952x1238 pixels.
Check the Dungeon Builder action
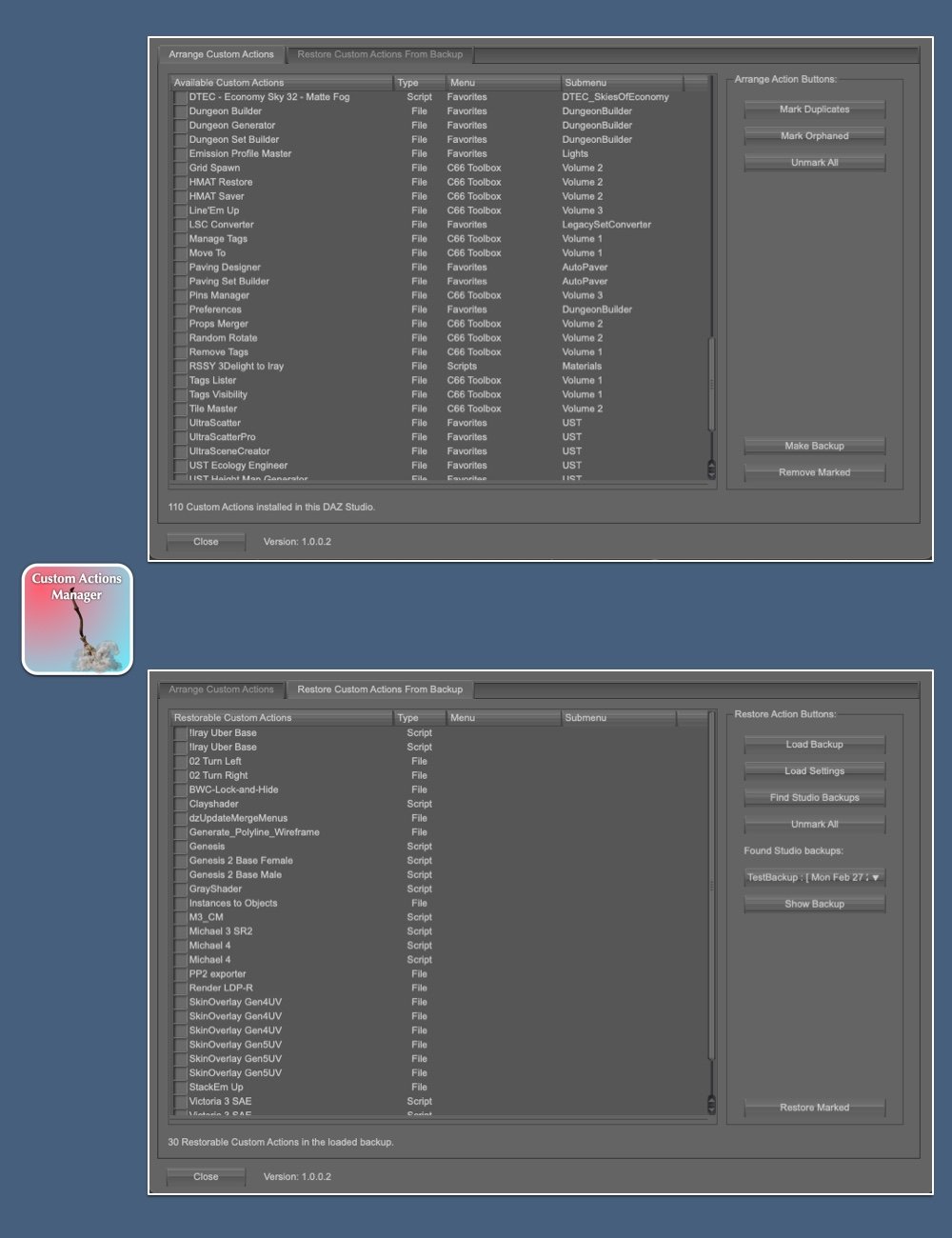click(x=180, y=110)
